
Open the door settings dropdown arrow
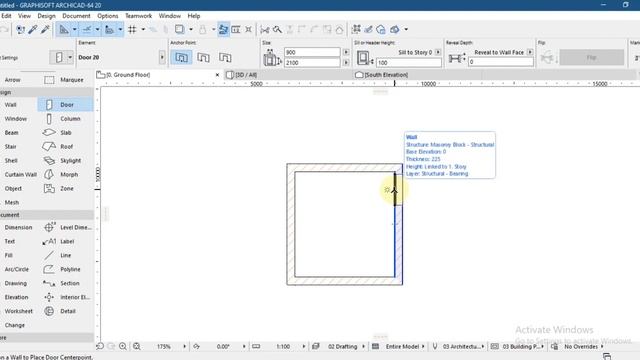(x=70, y=58)
